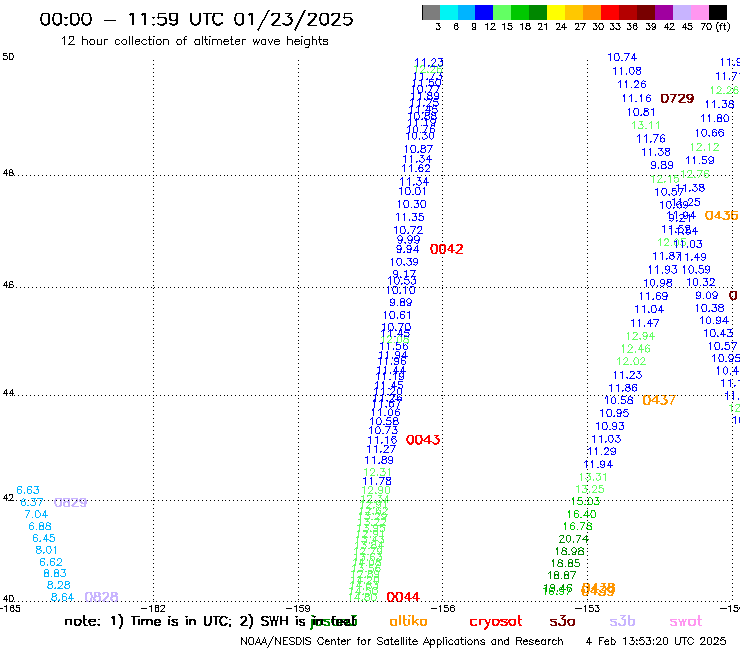Click the blue value 10.87
This screenshot has height=650, width=740.
418,149
